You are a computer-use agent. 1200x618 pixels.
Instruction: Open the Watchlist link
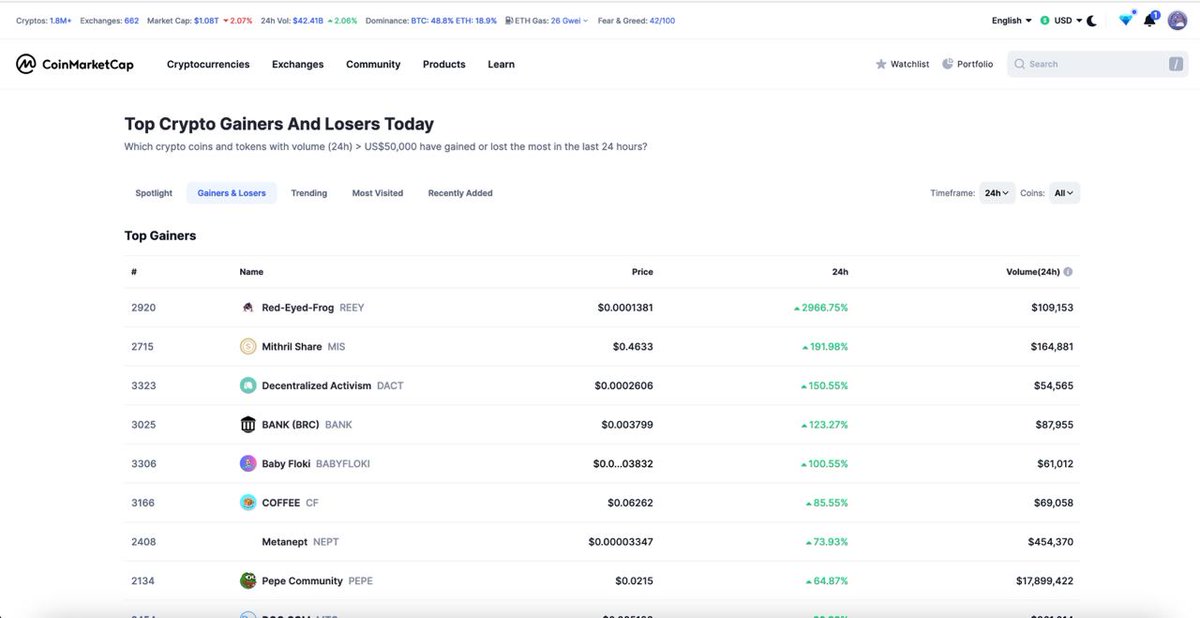[x=902, y=64]
